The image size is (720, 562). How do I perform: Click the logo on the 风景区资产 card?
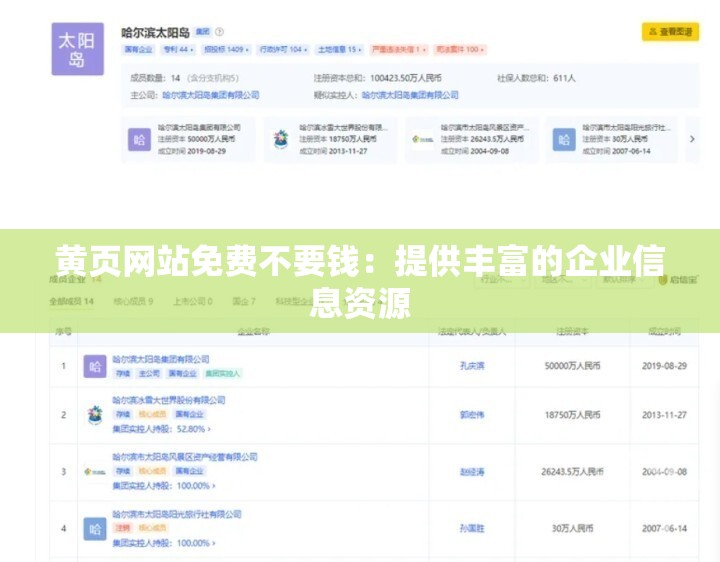422,139
